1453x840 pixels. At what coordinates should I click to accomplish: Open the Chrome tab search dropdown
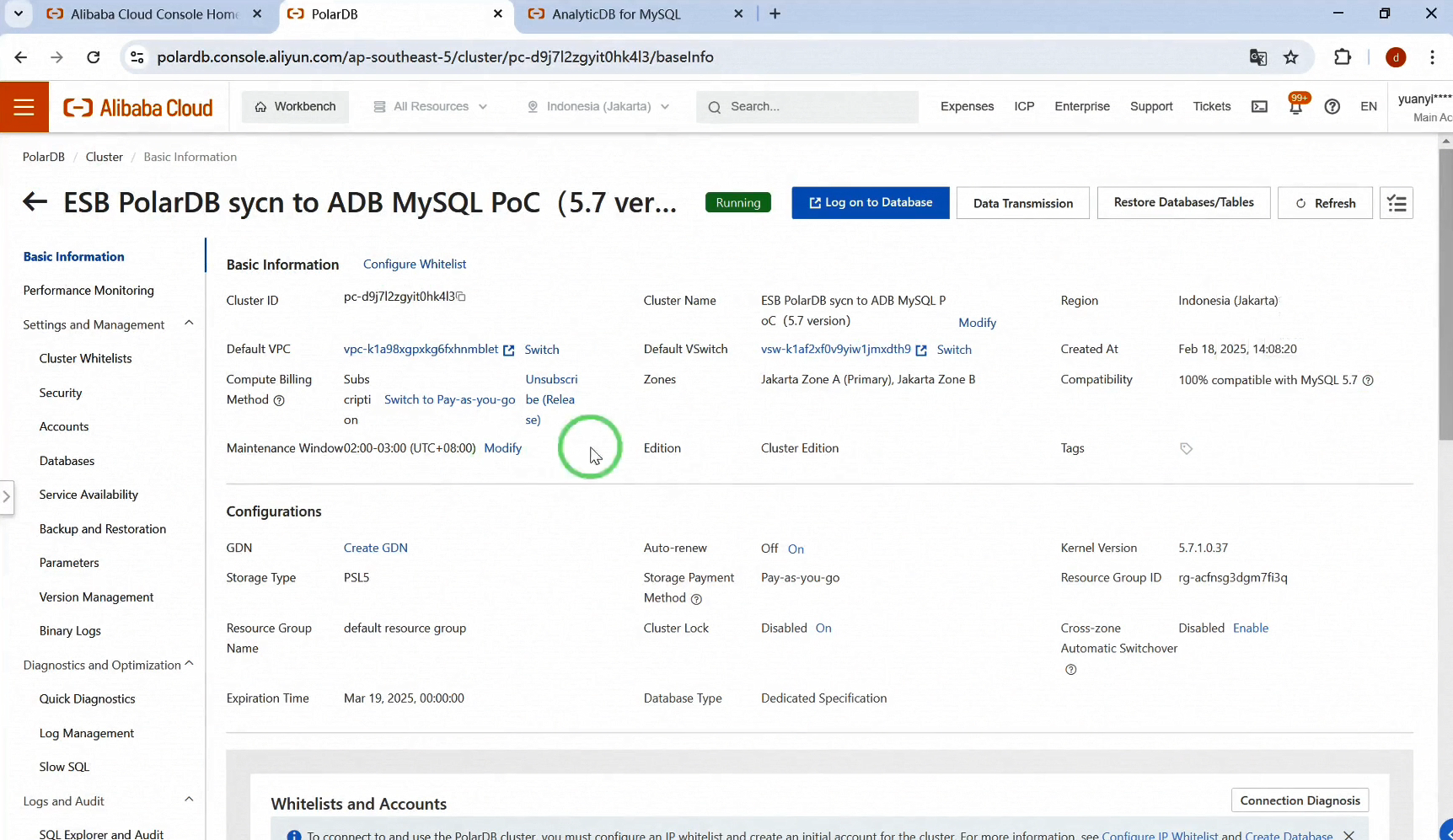pyautogui.click(x=19, y=13)
